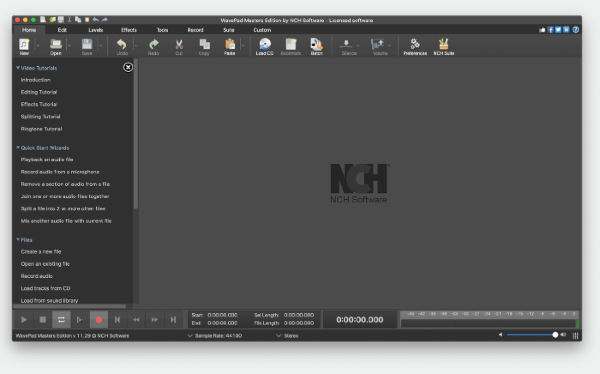The width and height of the screenshot is (600, 374).
Task: Switch to the Effects tab
Action: coord(129,30)
